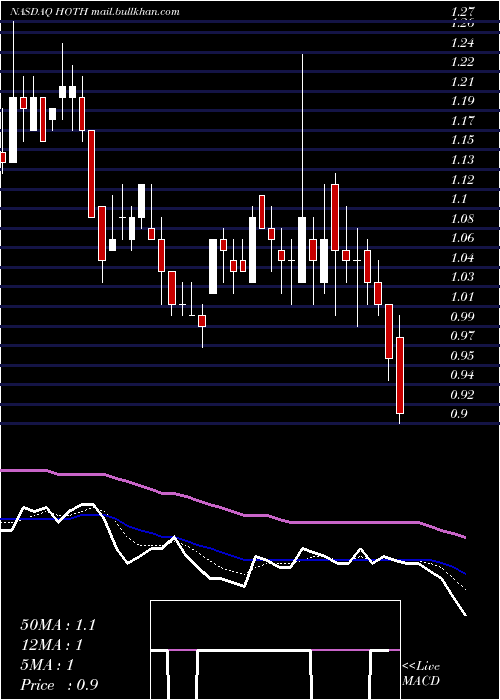Click the 1.03 price axis label
The height and width of the screenshot is (700, 500).
click(x=462, y=277)
